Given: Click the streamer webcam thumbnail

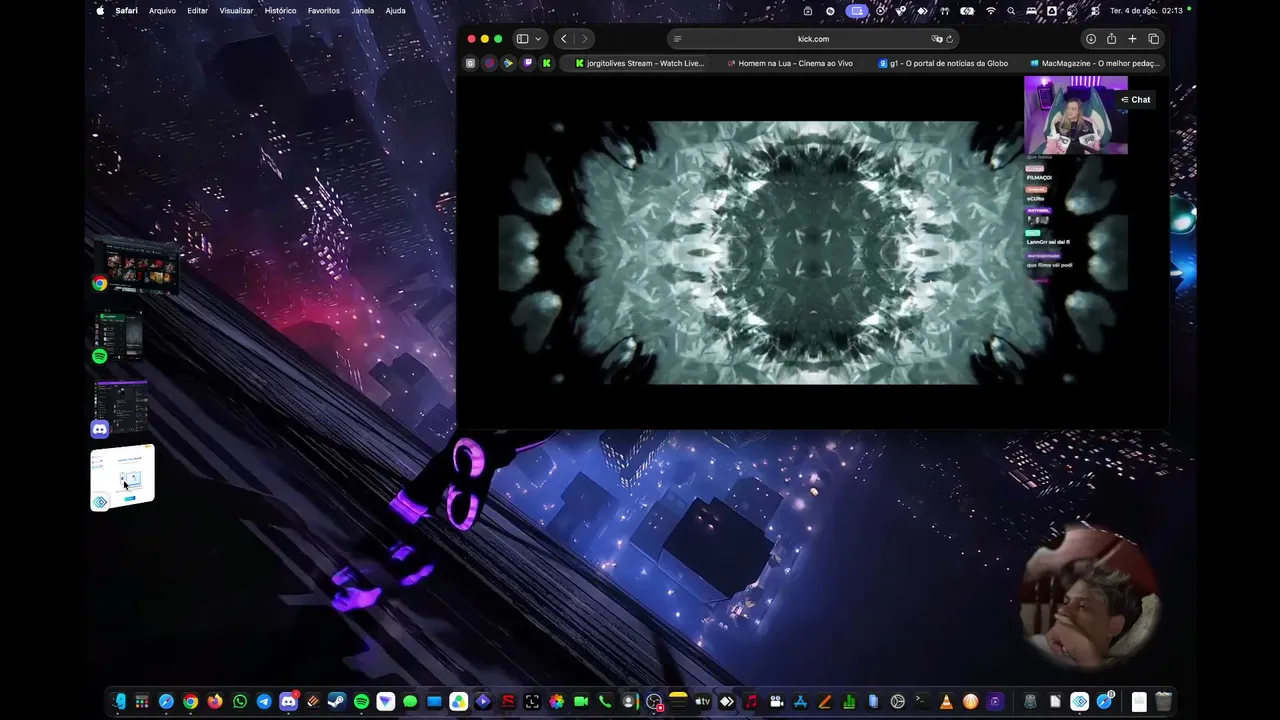Looking at the screenshot, I should tap(1076, 115).
